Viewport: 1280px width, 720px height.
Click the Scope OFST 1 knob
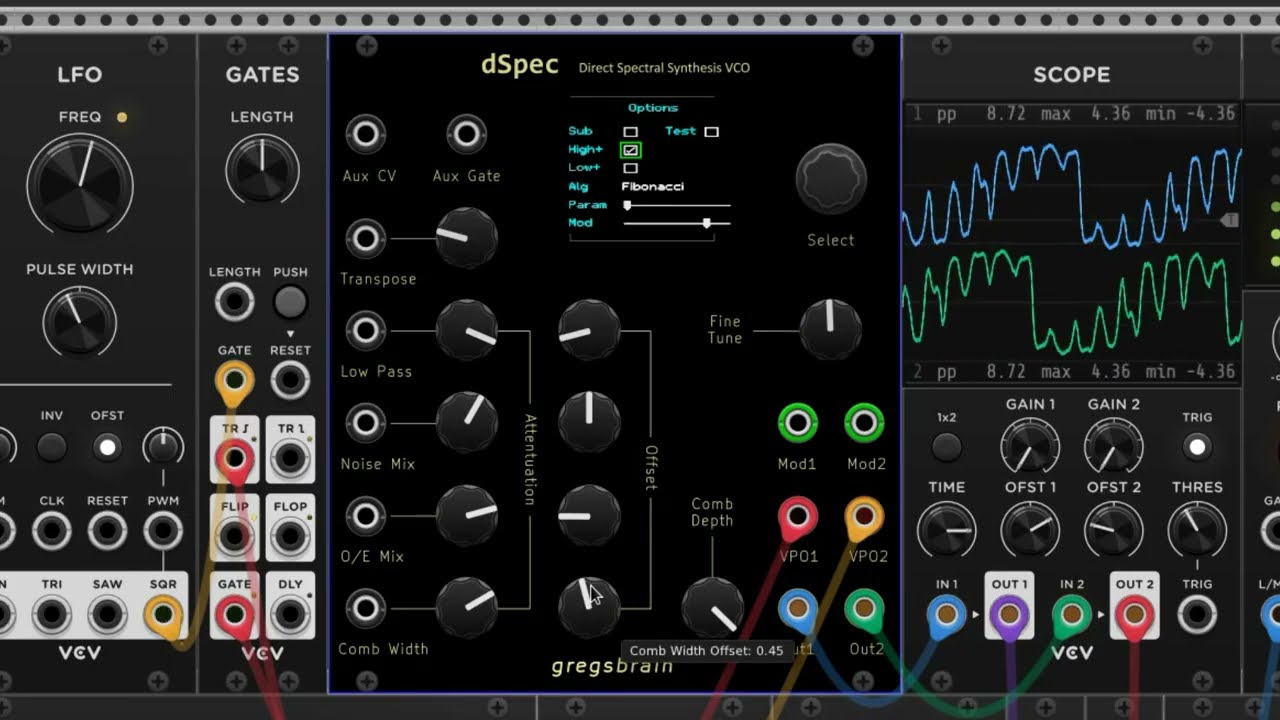[x=1030, y=530]
